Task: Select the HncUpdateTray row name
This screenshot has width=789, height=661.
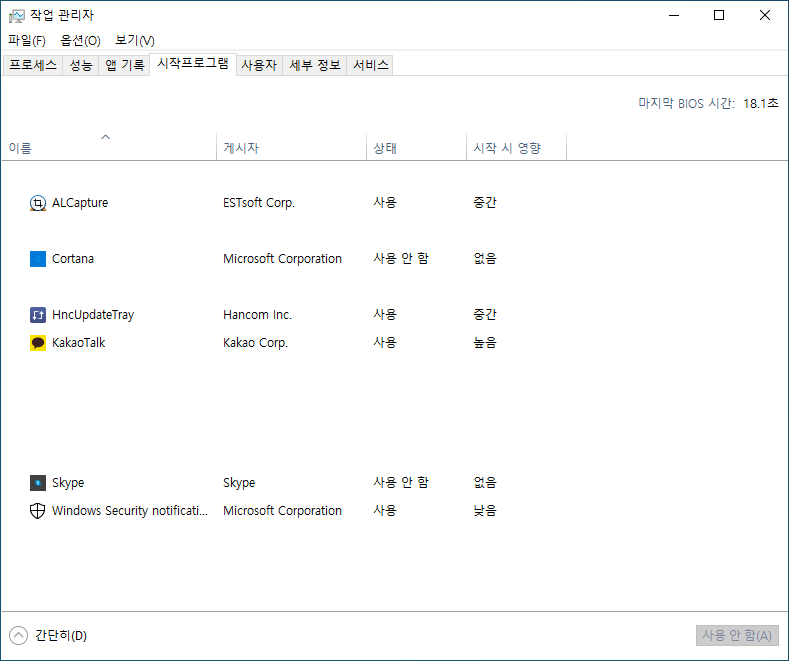Action: point(93,315)
